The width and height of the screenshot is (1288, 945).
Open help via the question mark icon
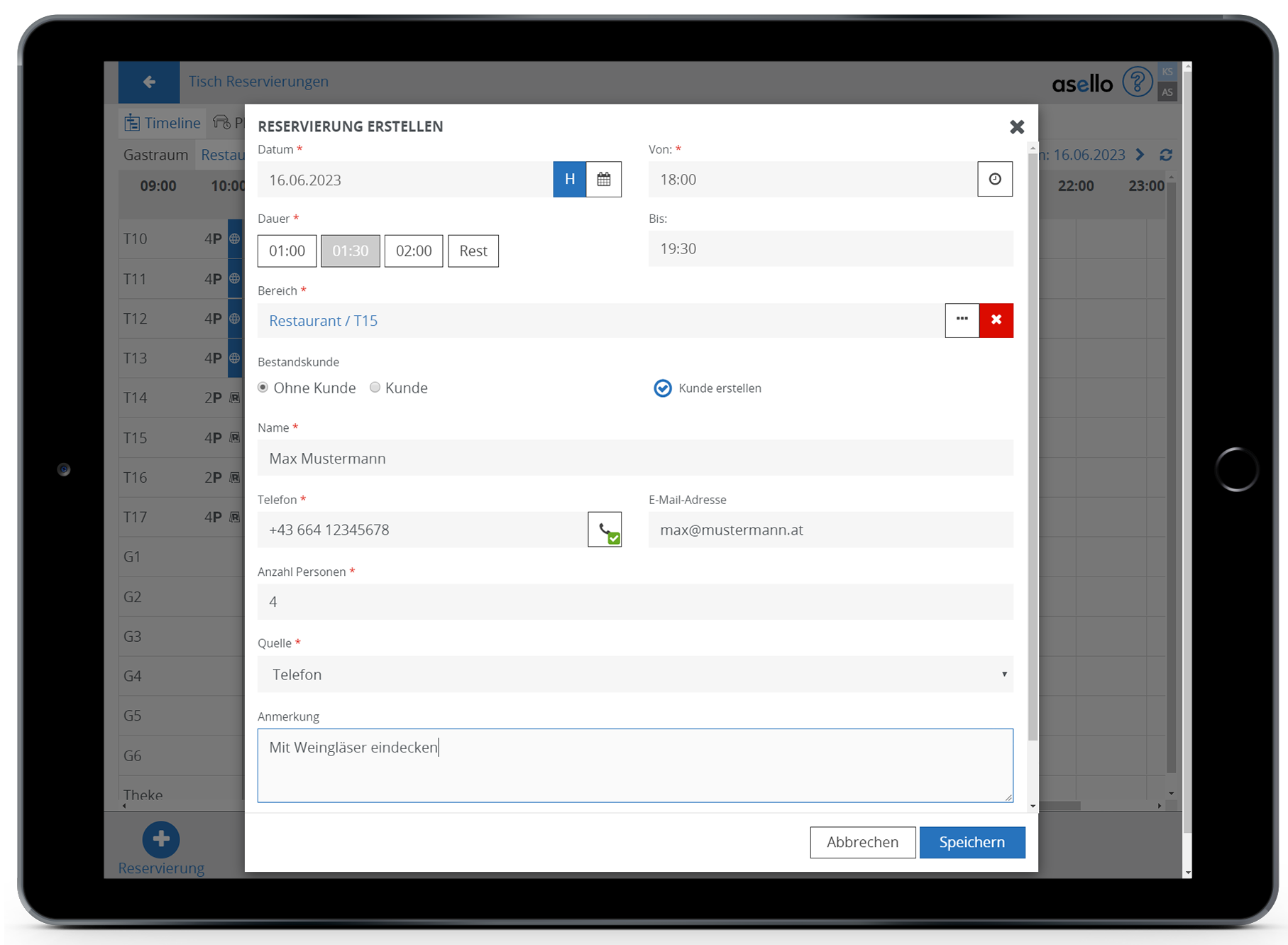click(1137, 82)
